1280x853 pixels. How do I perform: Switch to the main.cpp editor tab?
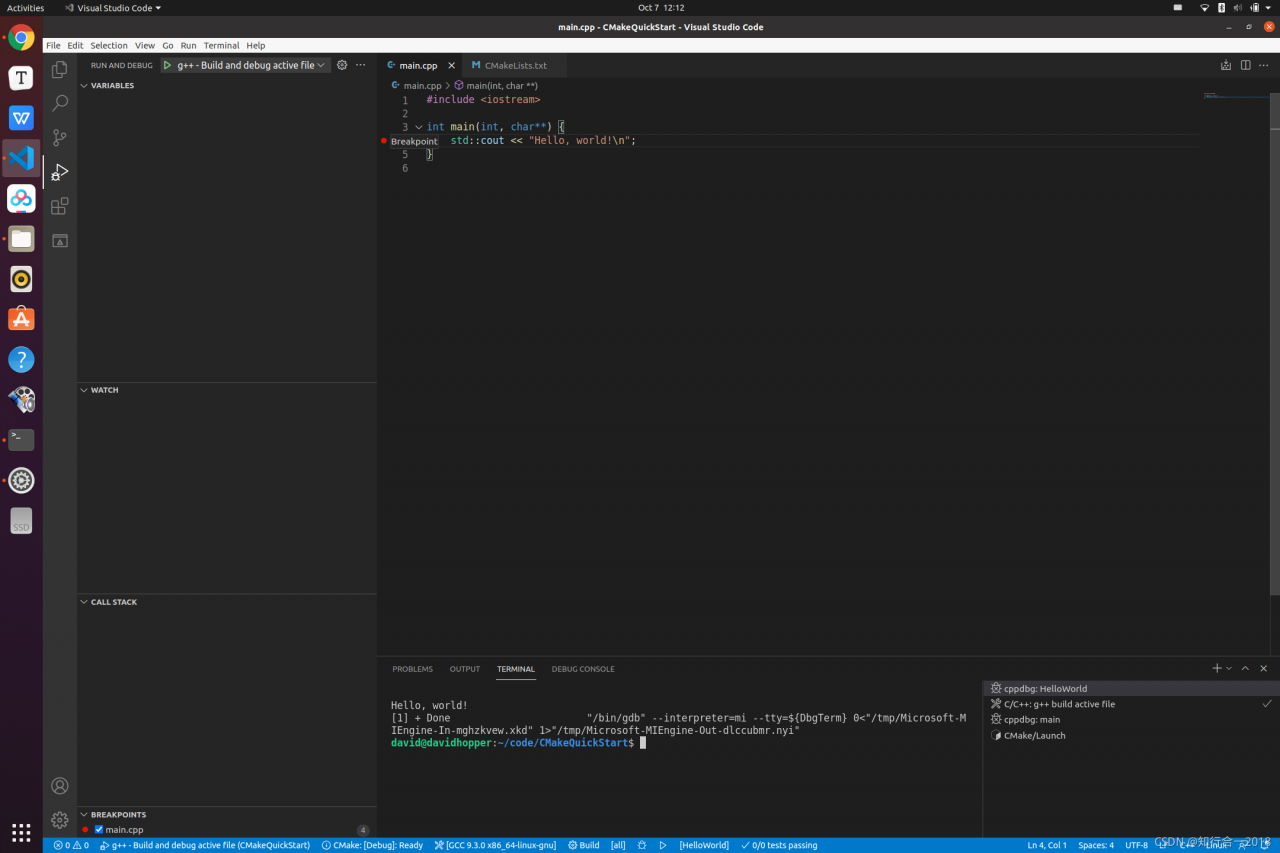tap(419, 65)
